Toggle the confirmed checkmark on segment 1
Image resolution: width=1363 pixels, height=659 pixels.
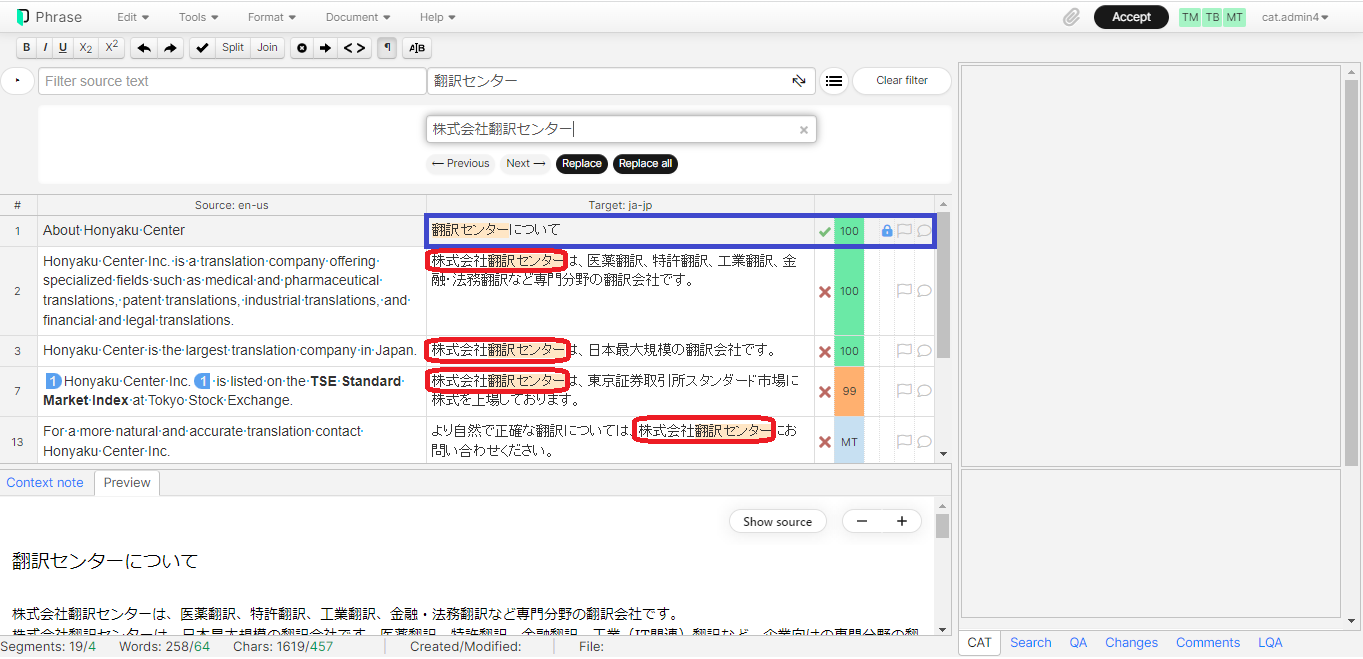825,231
